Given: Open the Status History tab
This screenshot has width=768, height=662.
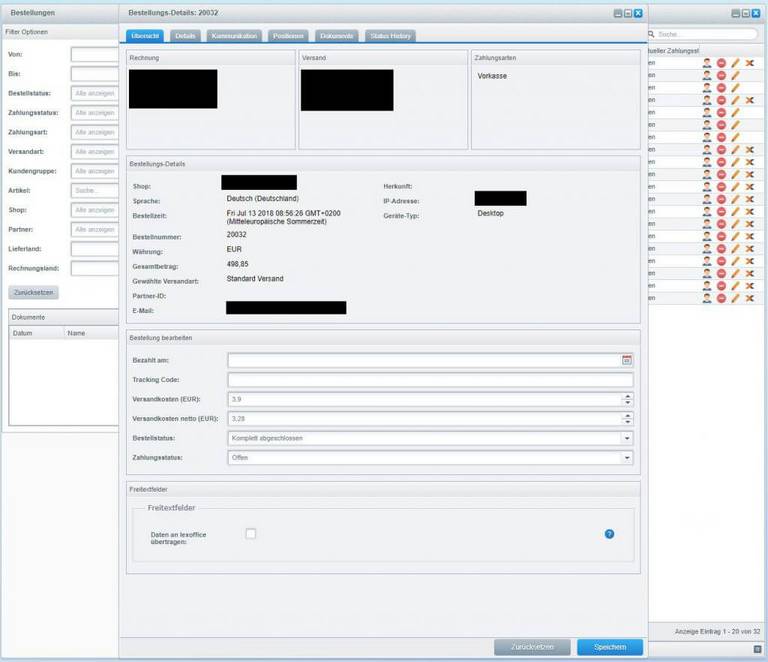Looking at the screenshot, I should click(389, 36).
